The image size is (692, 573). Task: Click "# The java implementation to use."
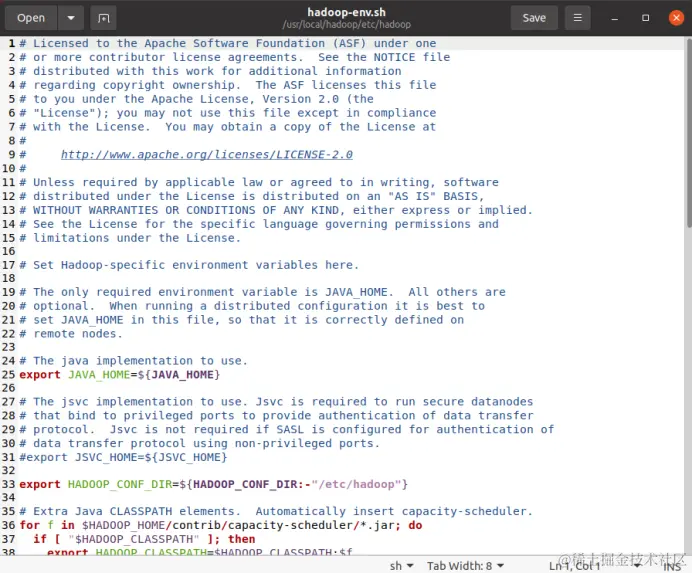pyautogui.click(x=133, y=361)
